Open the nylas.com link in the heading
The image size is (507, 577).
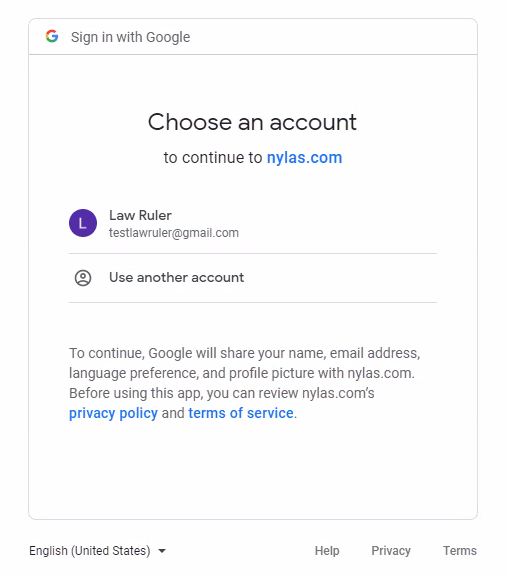pos(304,157)
